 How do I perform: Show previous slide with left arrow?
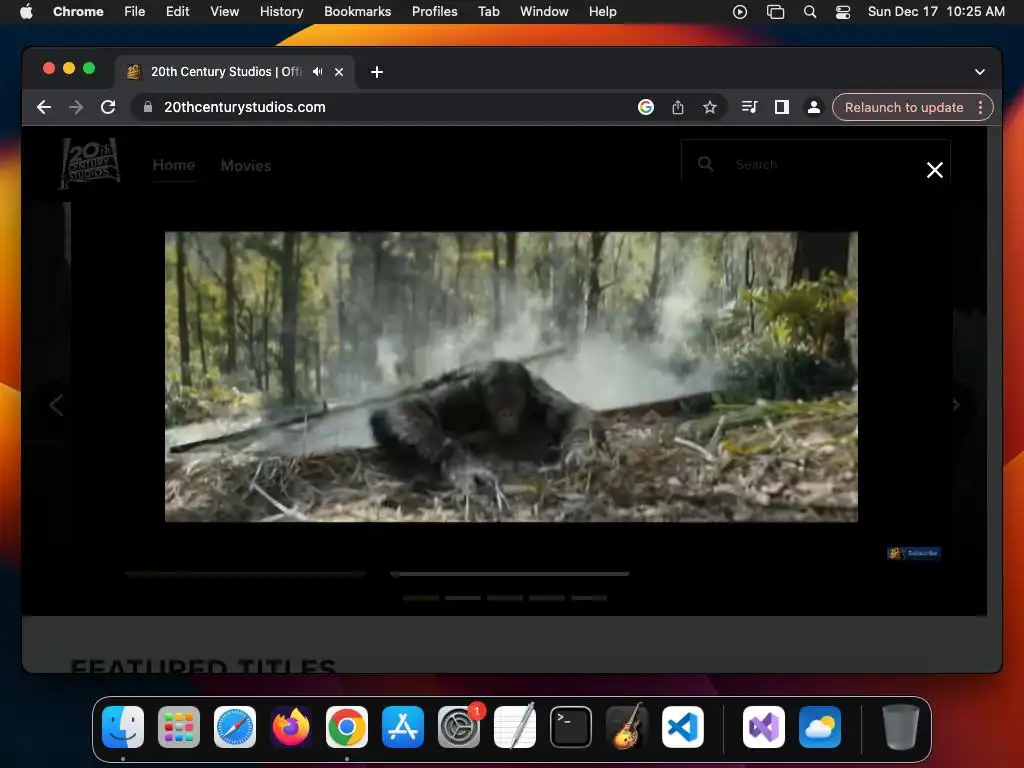56,405
